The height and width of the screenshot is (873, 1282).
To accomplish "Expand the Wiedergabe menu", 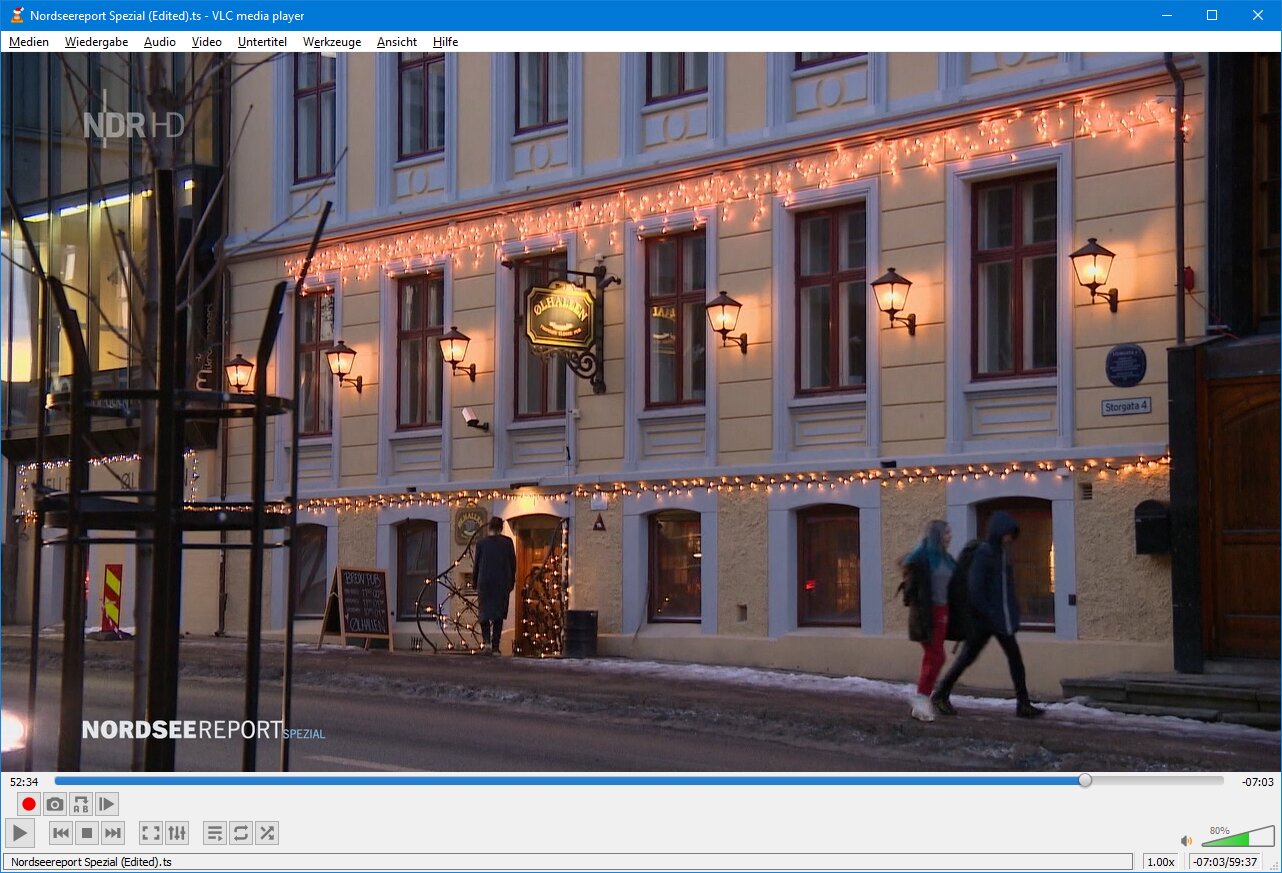I will [96, 42].
